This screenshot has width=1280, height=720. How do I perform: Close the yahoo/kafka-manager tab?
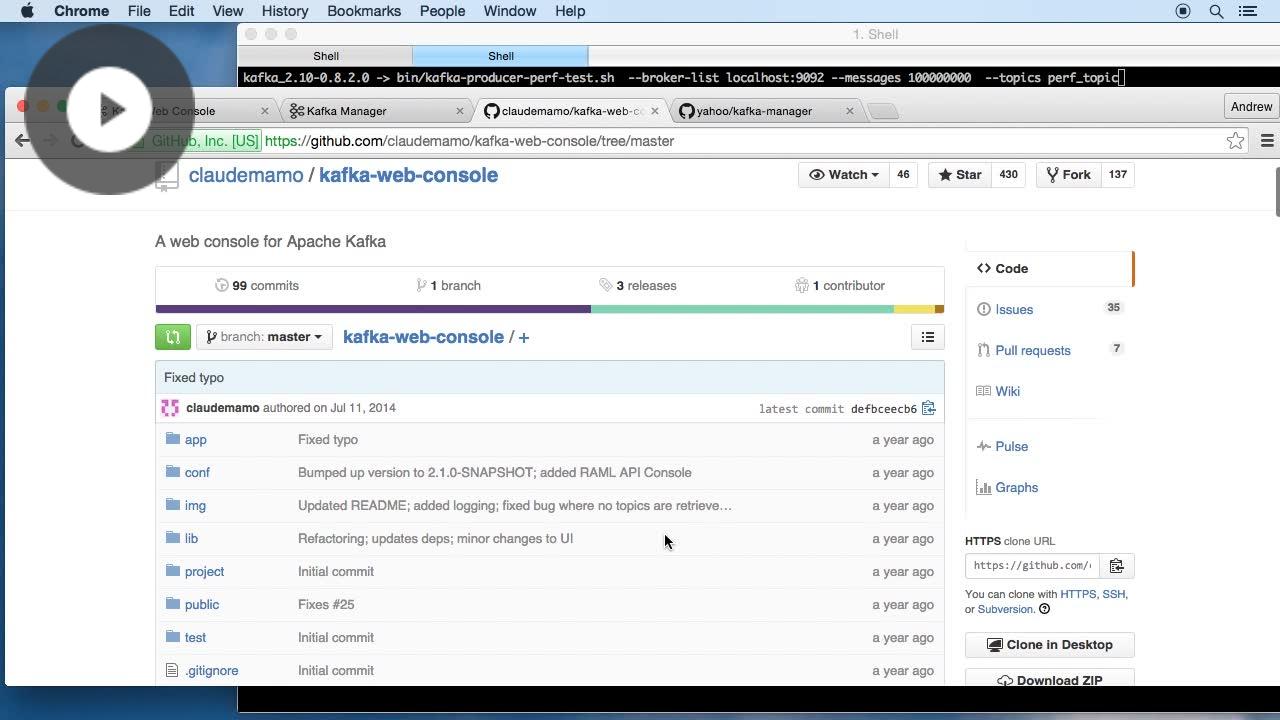point(850,111)
